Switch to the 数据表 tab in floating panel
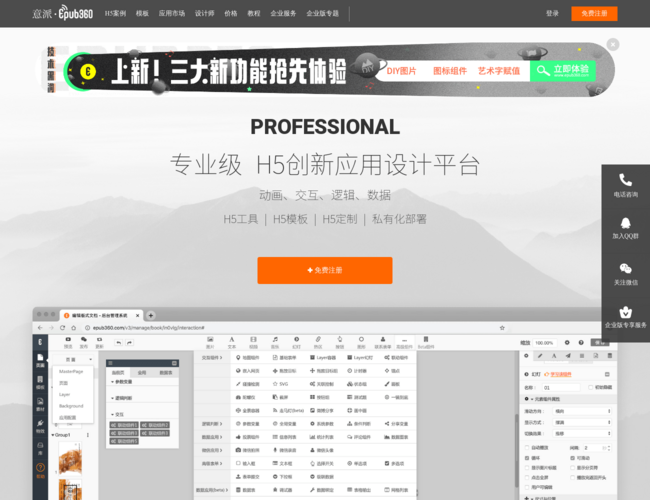 (166, 372)
